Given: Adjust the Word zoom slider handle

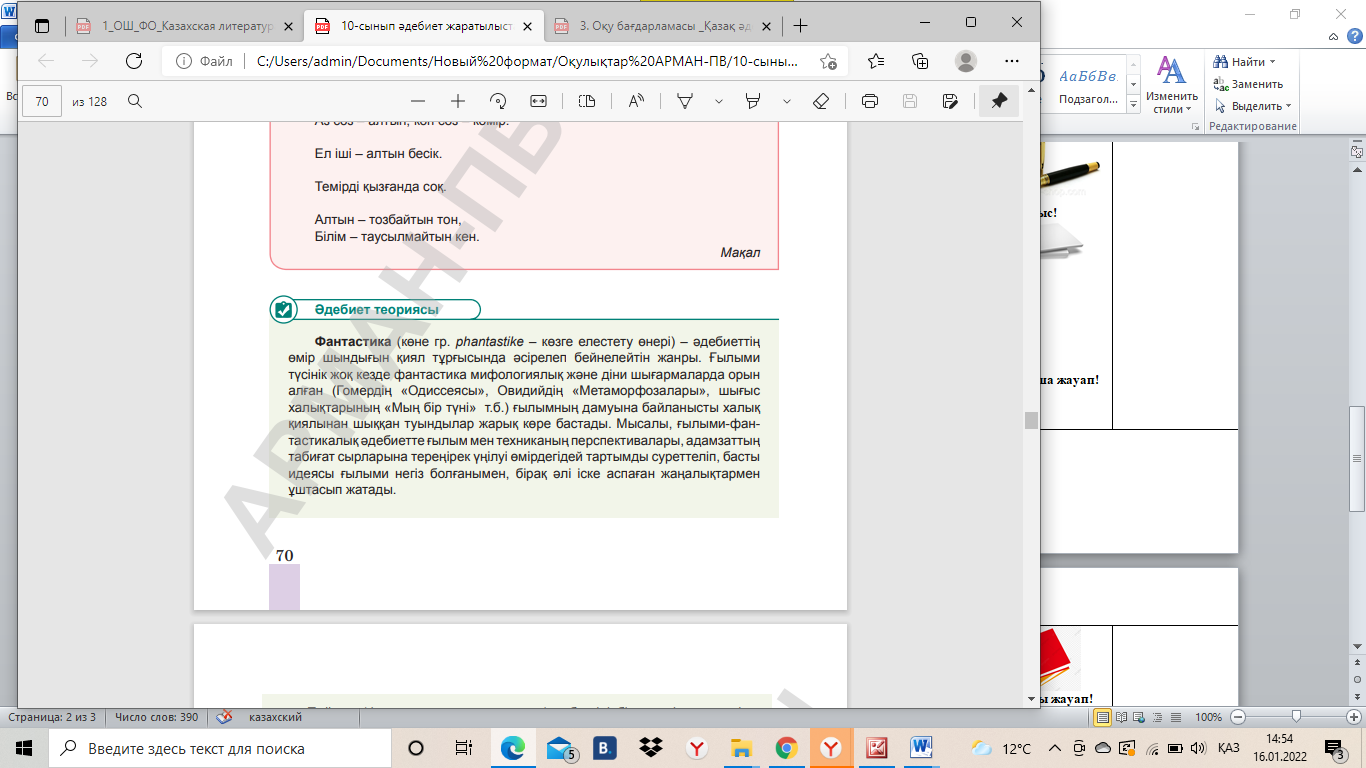Looking at the screenshot, I should point(1296,716).
